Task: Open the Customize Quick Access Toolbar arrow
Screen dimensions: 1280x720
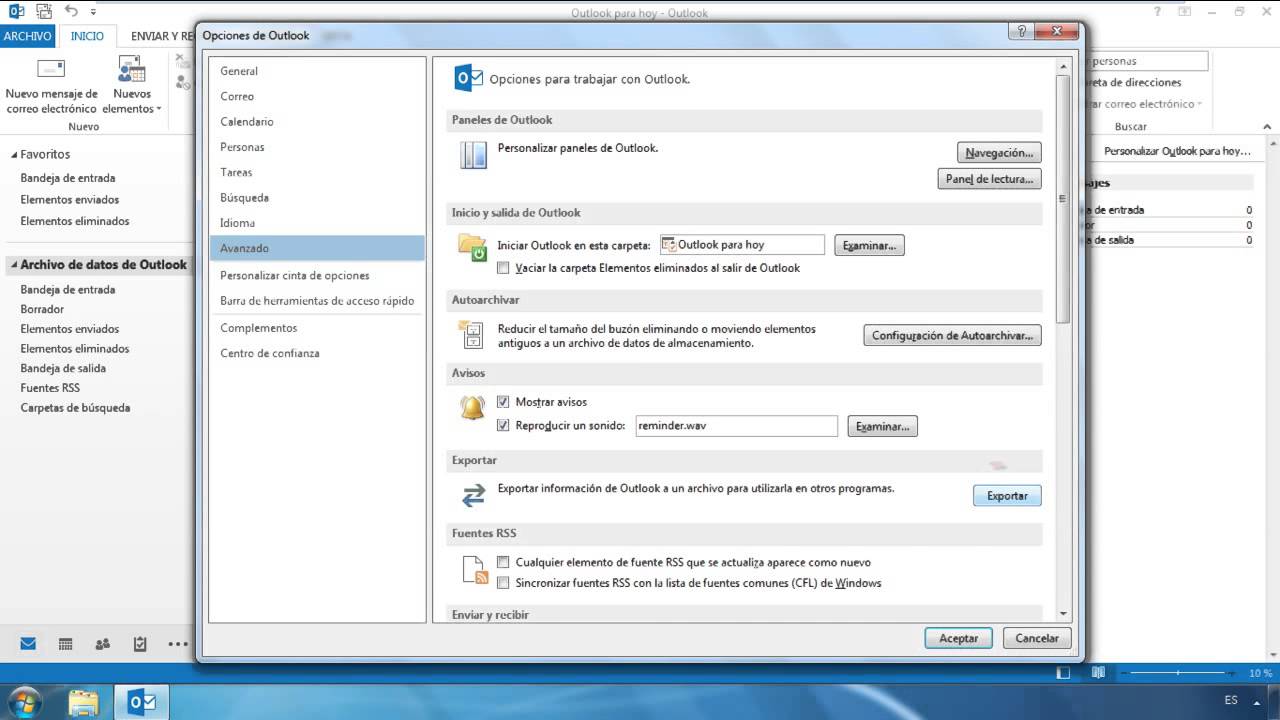Action: click(94, 13)
